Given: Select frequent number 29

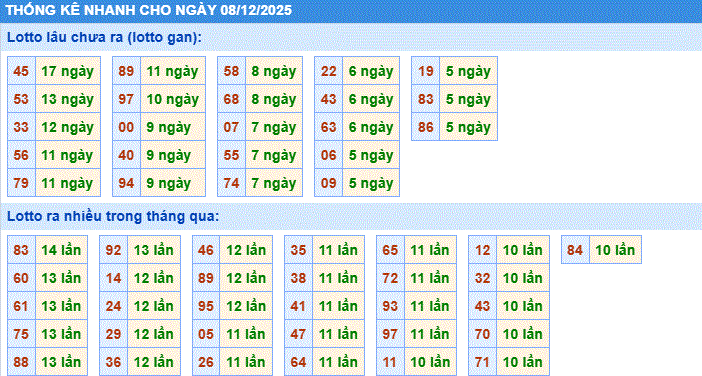Looking at the screenshot, I should coord(114,334).
